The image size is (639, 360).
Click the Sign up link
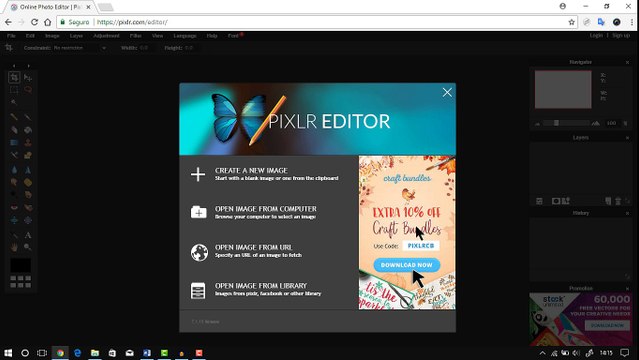[x=621, y=35]
